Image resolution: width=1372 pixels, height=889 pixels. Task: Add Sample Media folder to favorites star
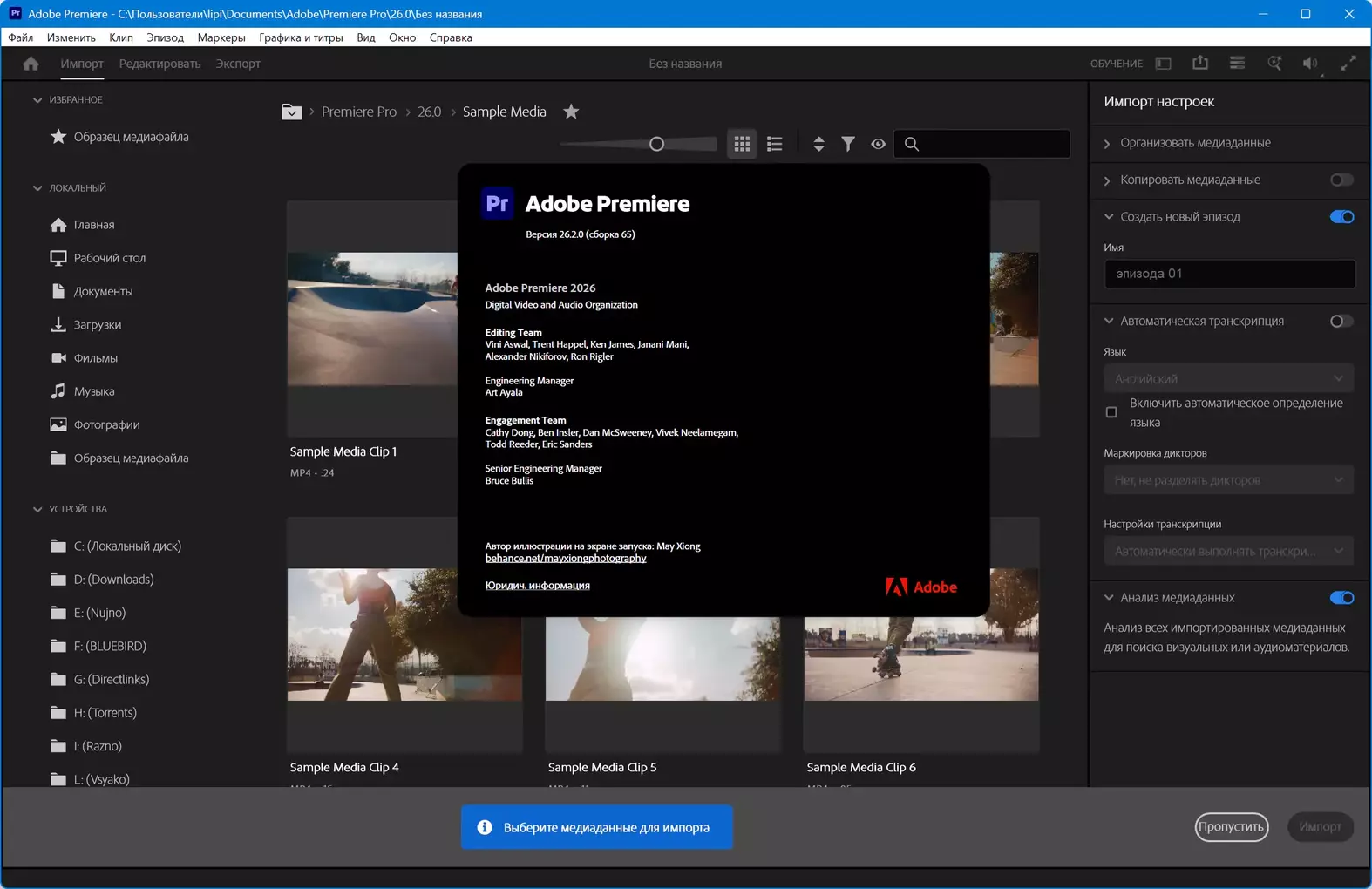[x=571, y=112]
